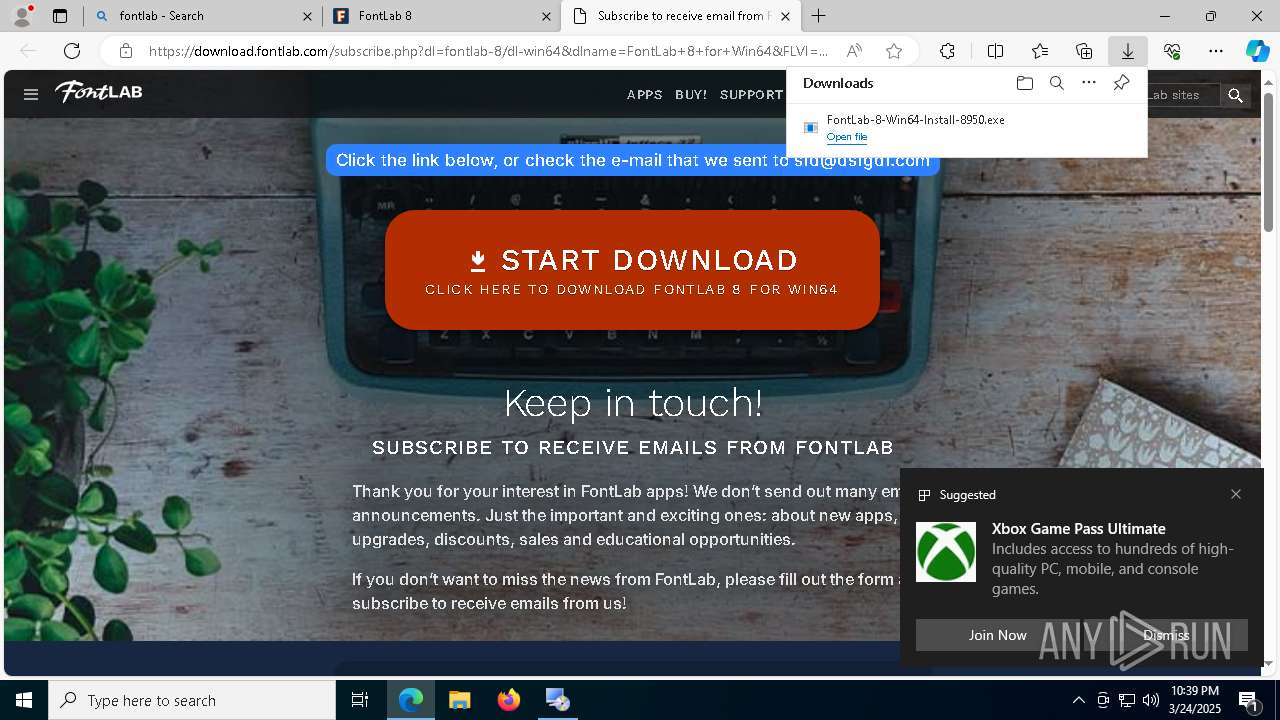Open the Favorites list icon

coord(1040,51)
